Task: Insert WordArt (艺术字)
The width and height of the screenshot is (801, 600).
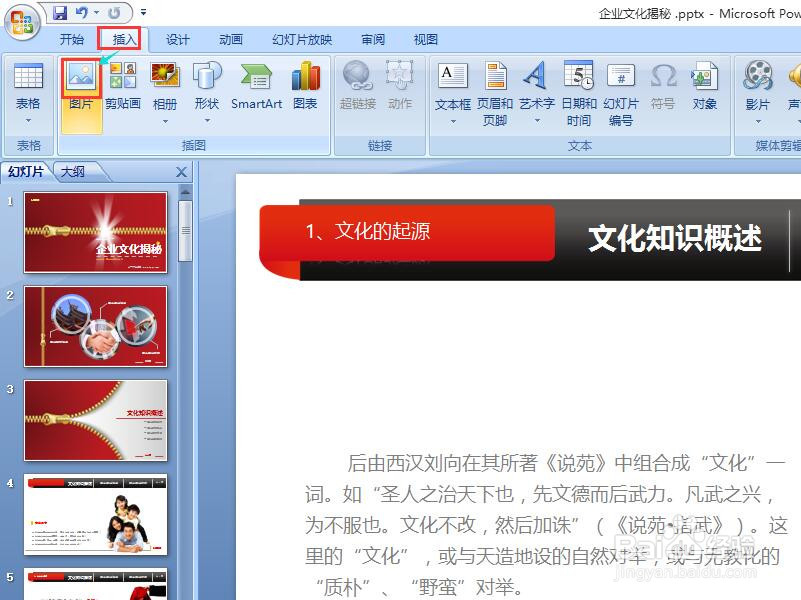Action: click(534, 90)
